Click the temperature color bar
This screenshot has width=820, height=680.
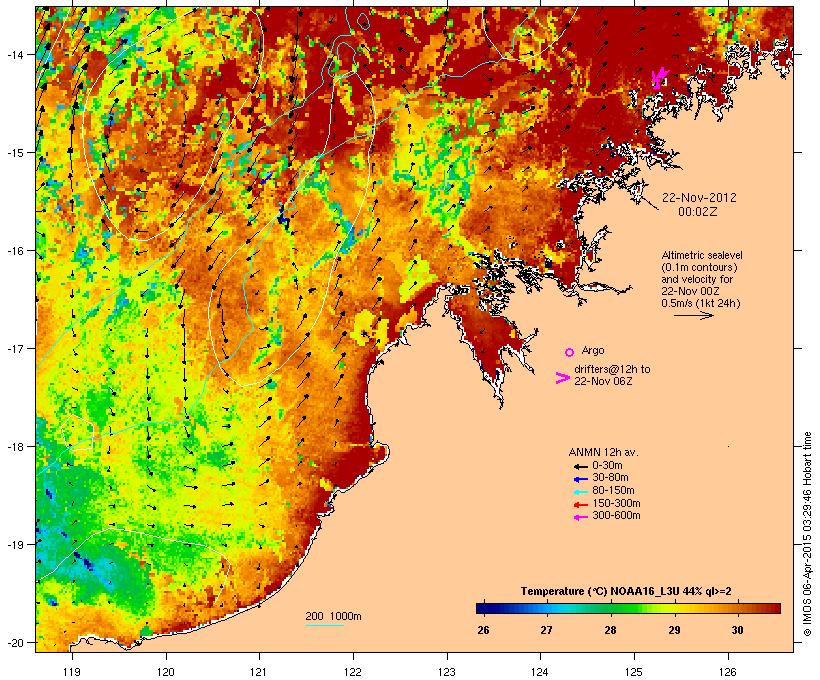click(628, 608)
